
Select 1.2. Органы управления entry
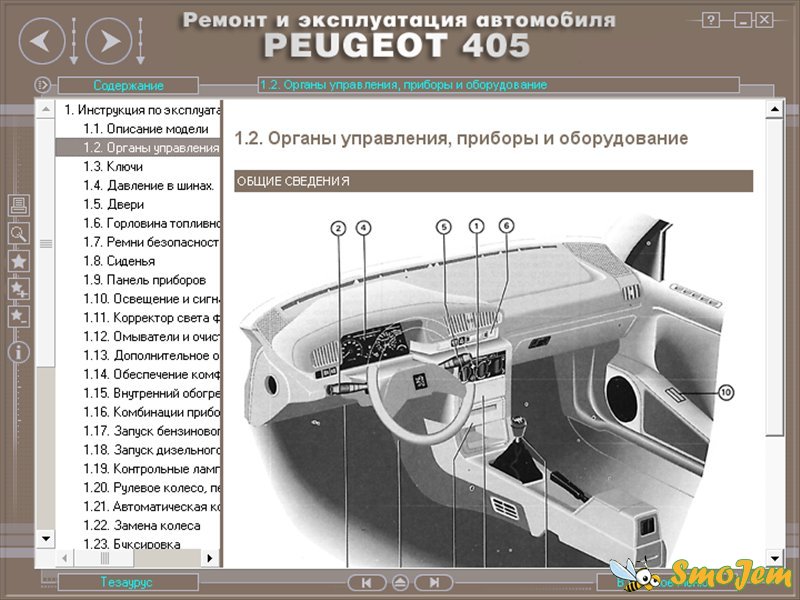tap(138, 147)
